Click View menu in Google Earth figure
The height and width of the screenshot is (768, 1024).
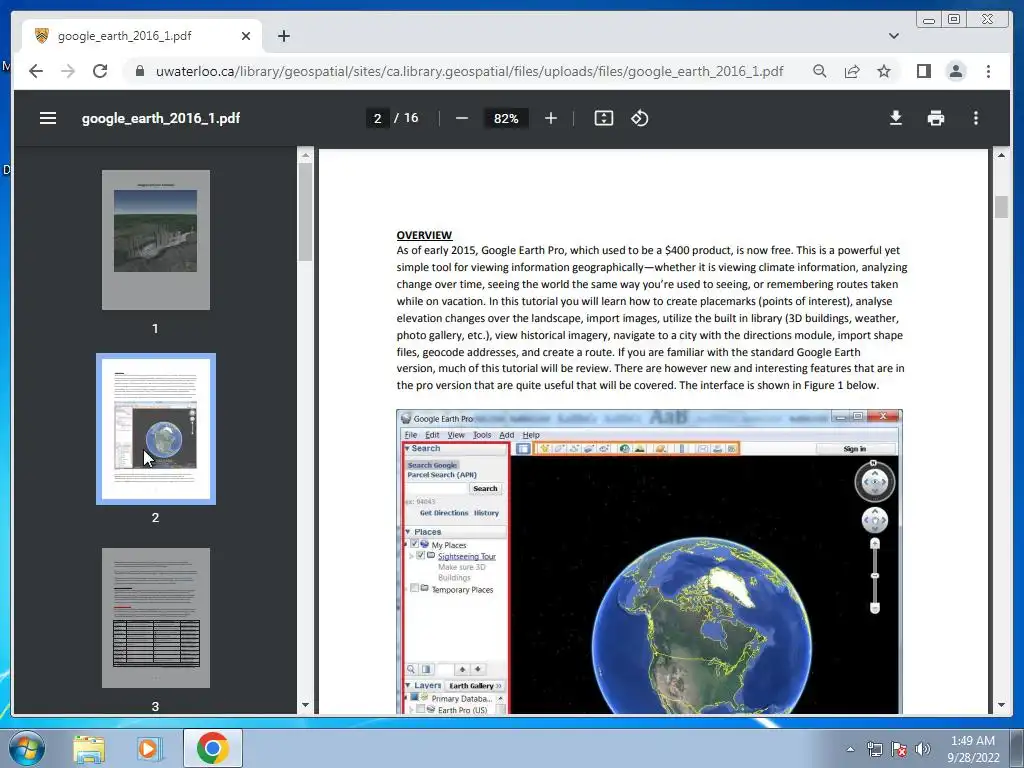456,435
